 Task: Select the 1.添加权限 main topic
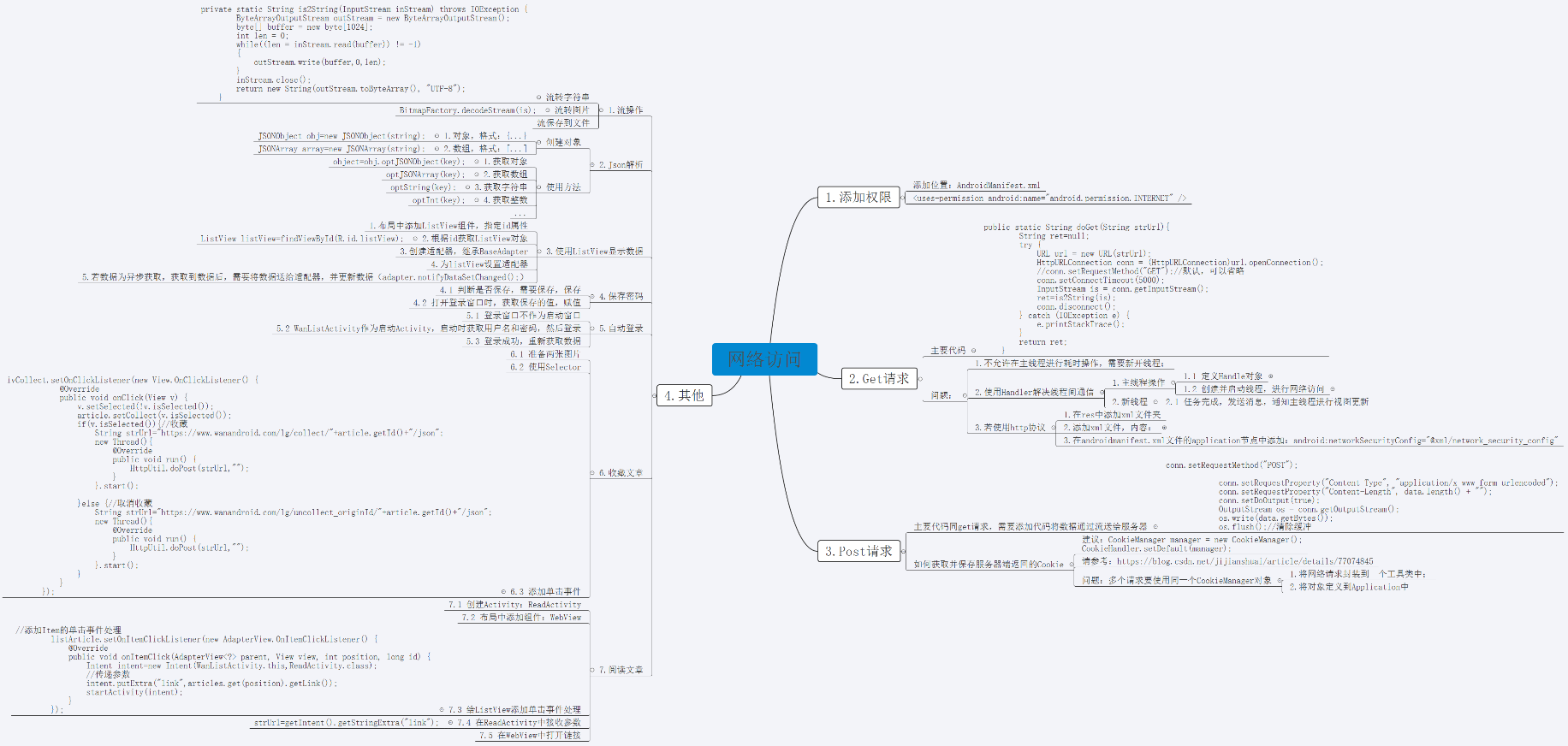point(858,198)
